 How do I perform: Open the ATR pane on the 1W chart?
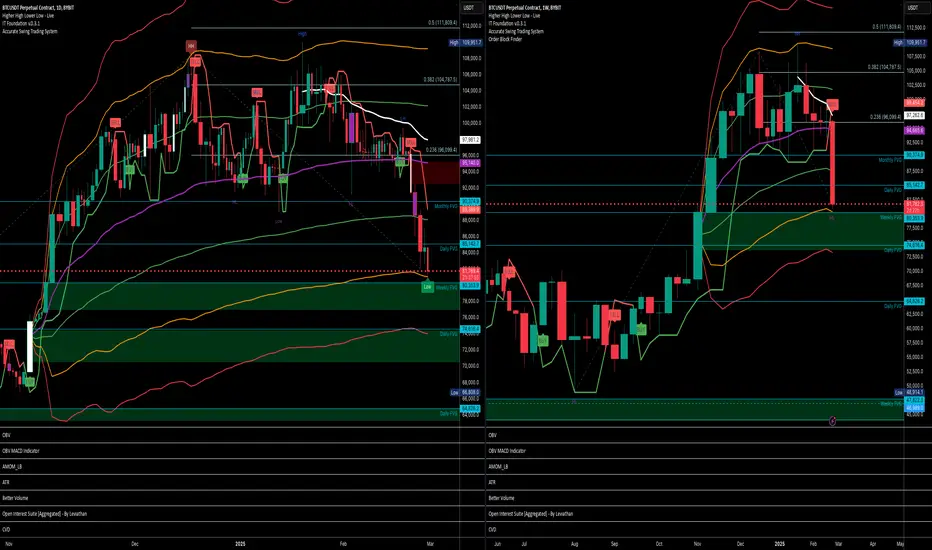tap(492, 482)
